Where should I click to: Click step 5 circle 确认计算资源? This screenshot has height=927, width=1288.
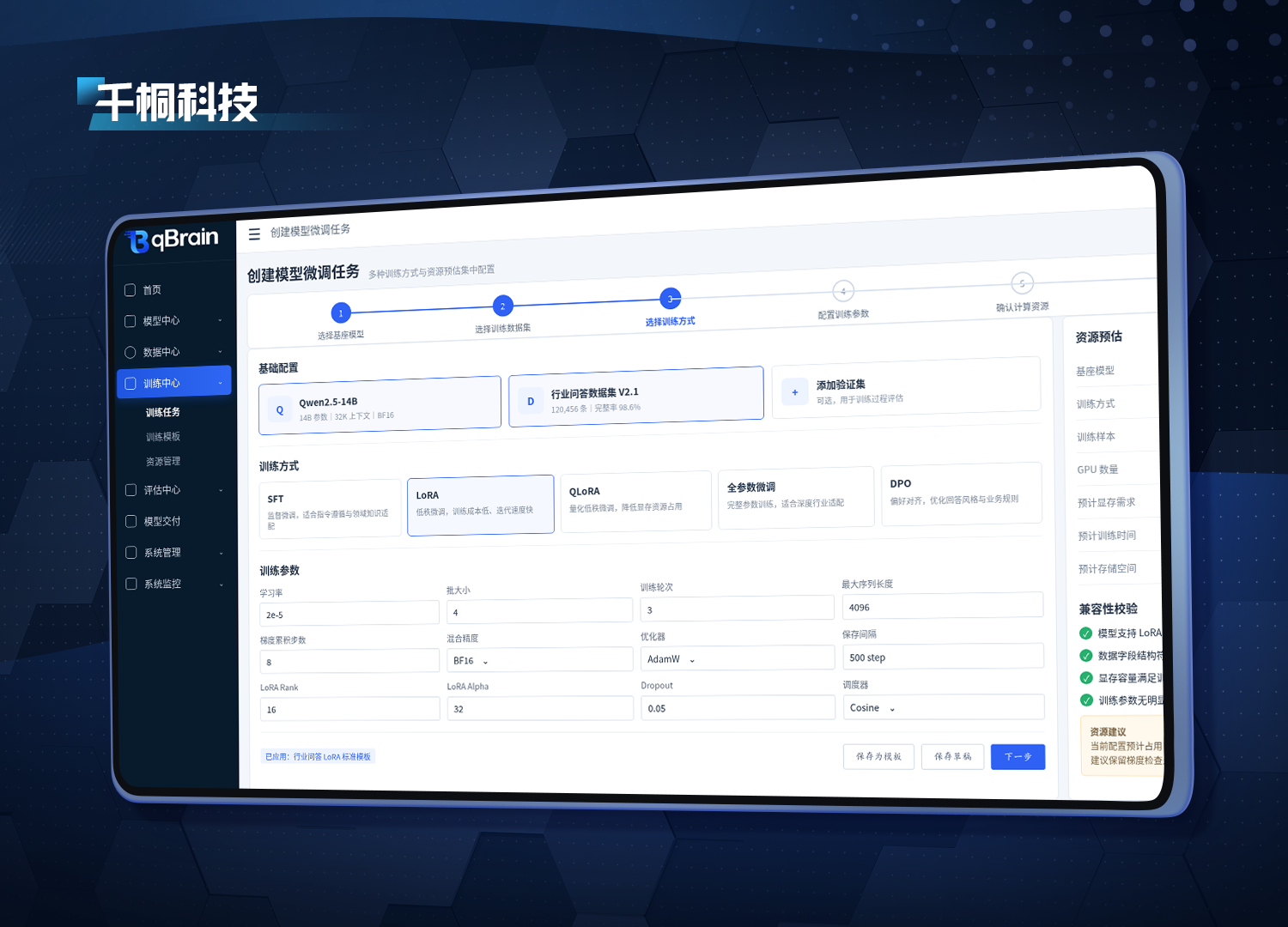pyautogui.click(x=1022, y=283)
